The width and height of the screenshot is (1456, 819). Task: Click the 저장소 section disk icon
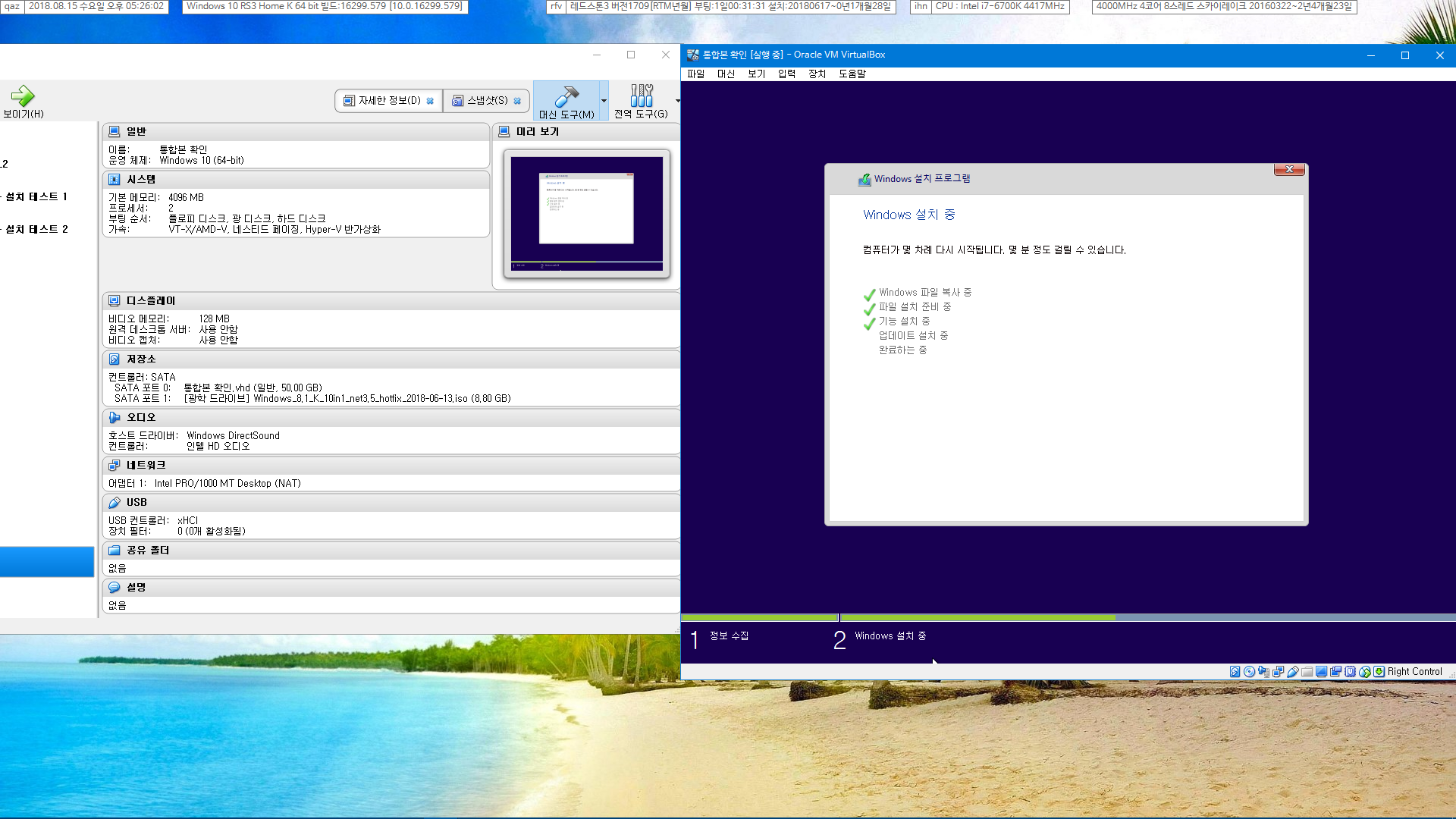(115, 359)
